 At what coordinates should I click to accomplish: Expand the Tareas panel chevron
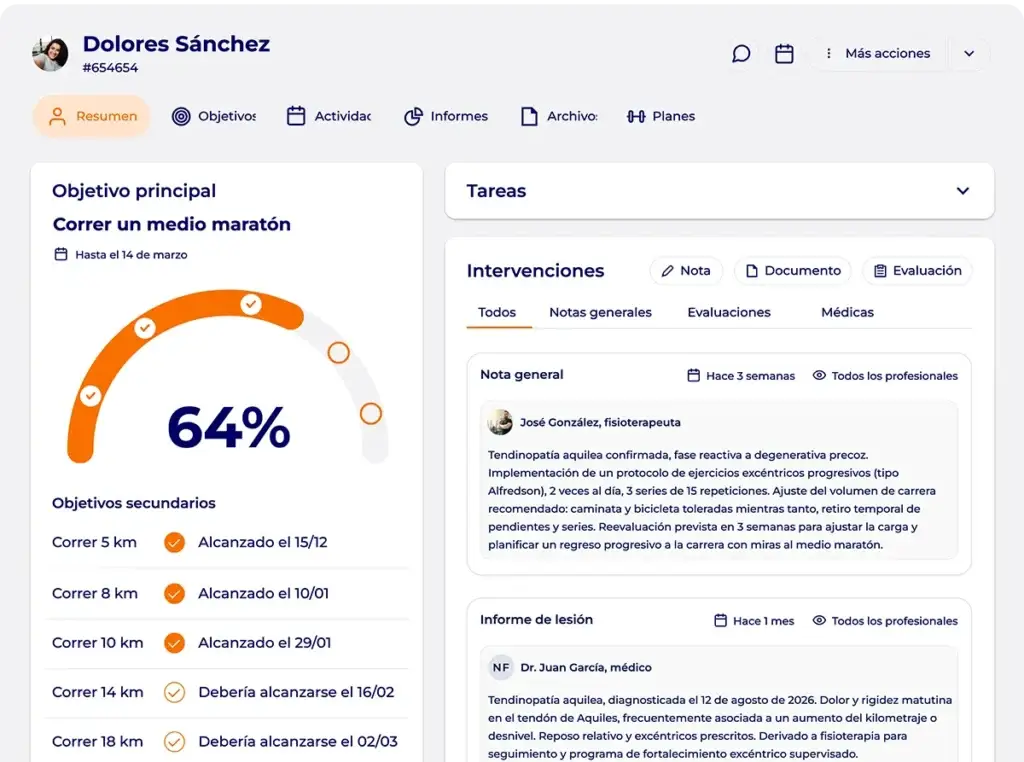pos(963,191)
